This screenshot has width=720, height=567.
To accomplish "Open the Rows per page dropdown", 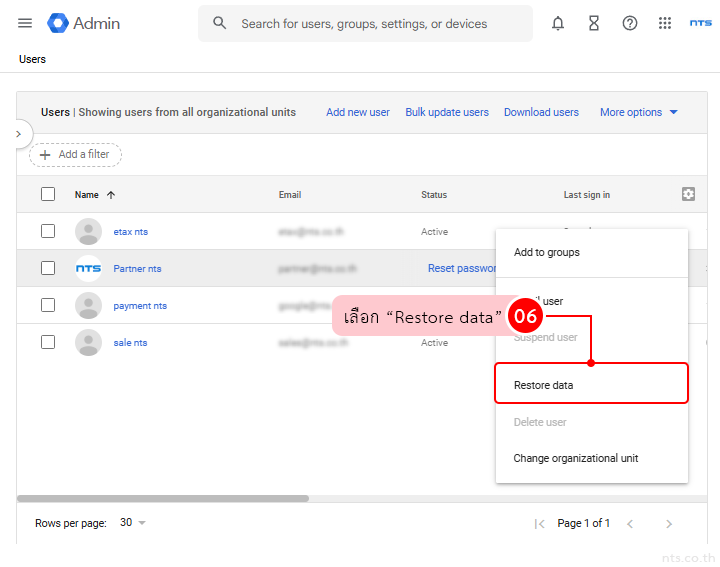I will point(133,523).
